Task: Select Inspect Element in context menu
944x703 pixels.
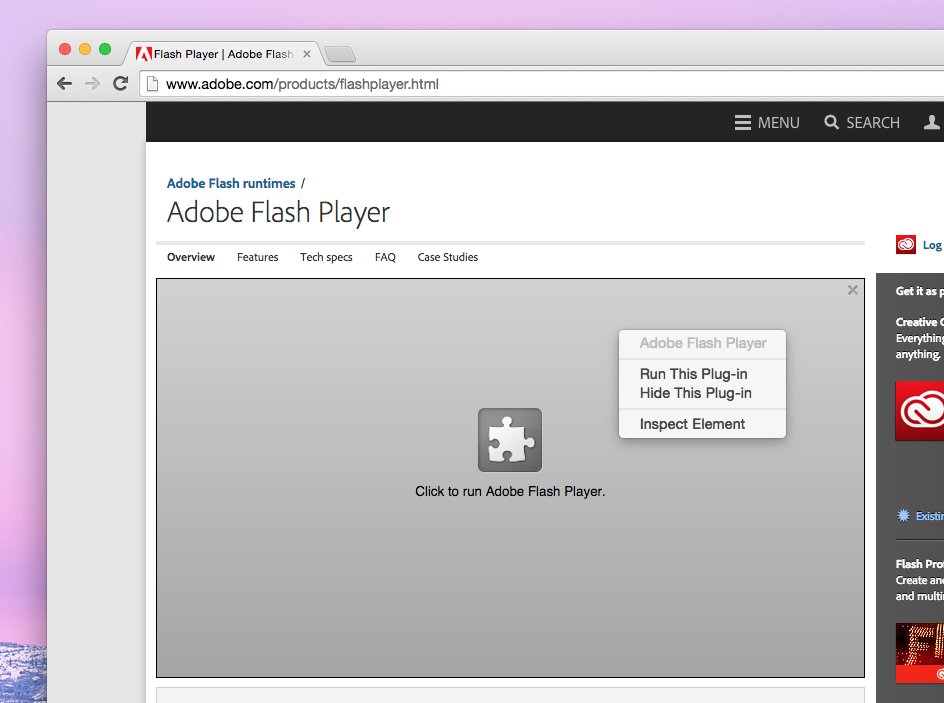Action: (692, 424)
